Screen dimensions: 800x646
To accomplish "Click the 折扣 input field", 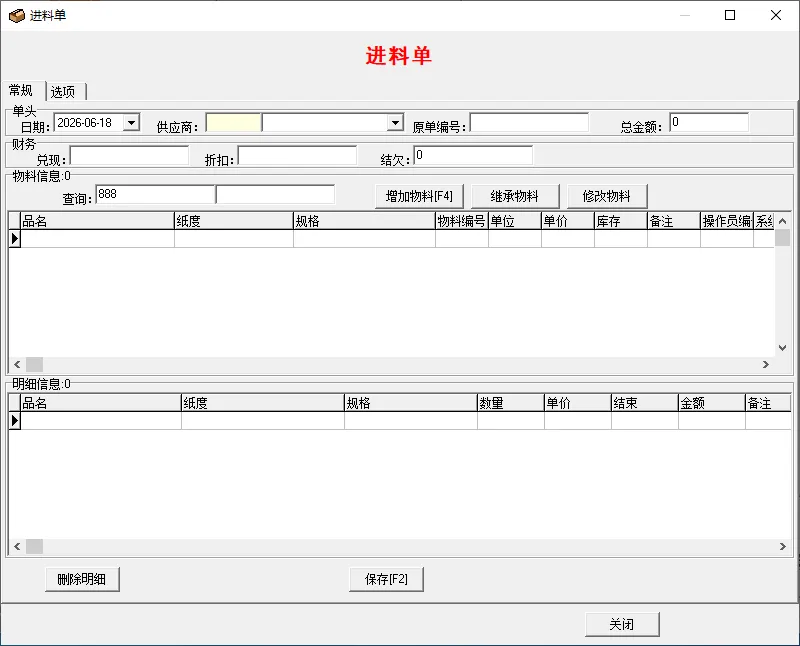I will (x=297, y=156).
